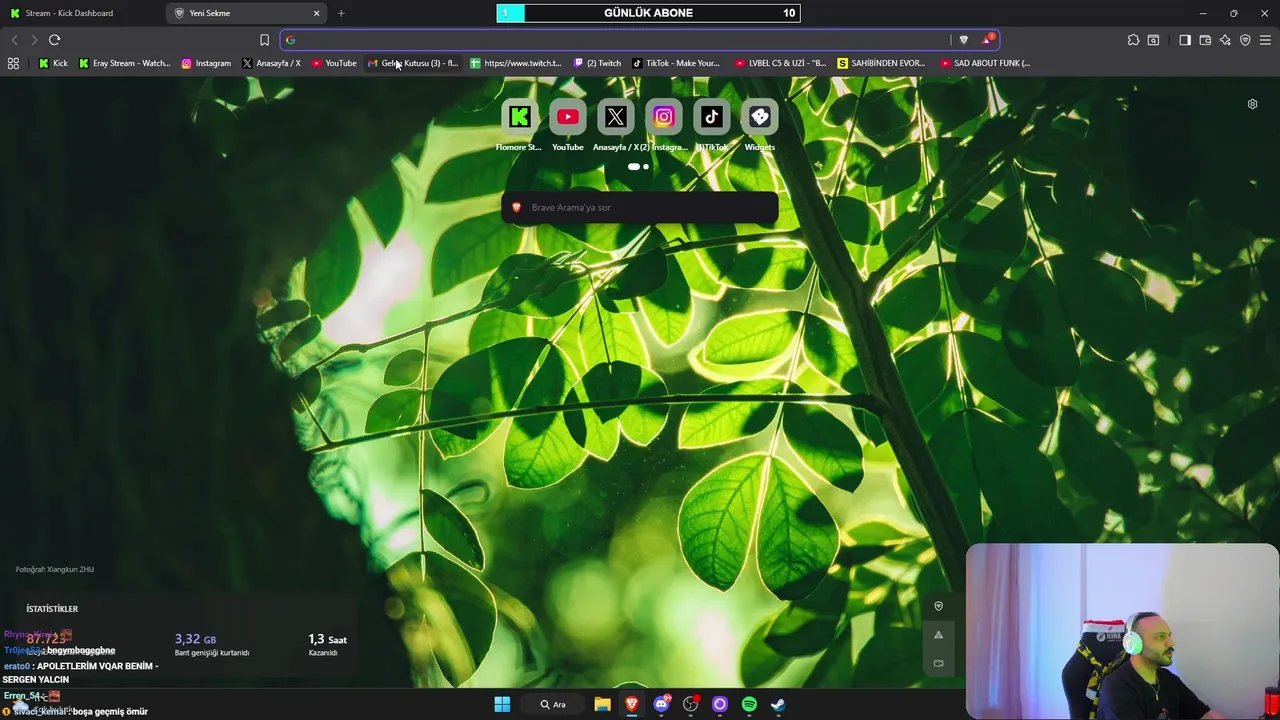Viewport: 1280px width, 720px height.
Task: Open File Explorer from the taskbar
Action: click(x=602, y=704)
